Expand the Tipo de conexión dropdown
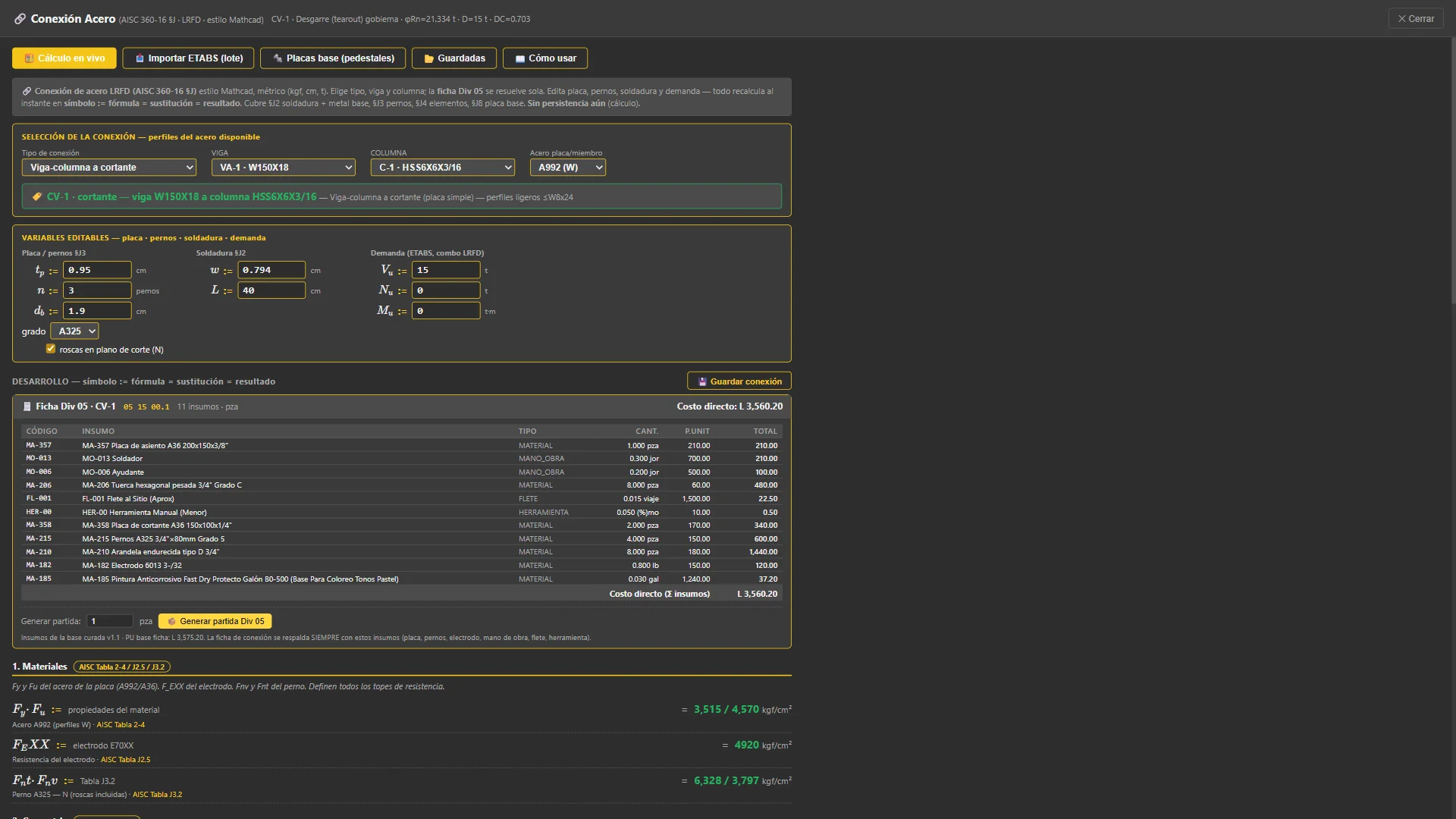 pyautogui.click(x=109, y=168)
